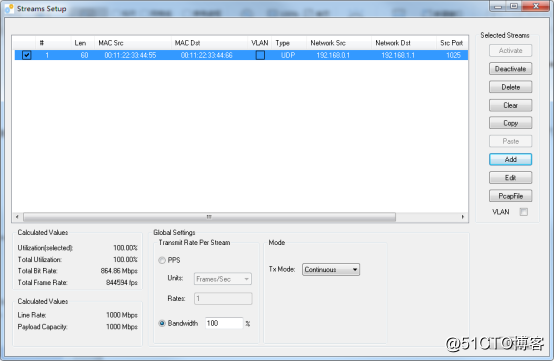
Task: Click the scroll right arrow of stream list
Action: (x=463, y=217)
